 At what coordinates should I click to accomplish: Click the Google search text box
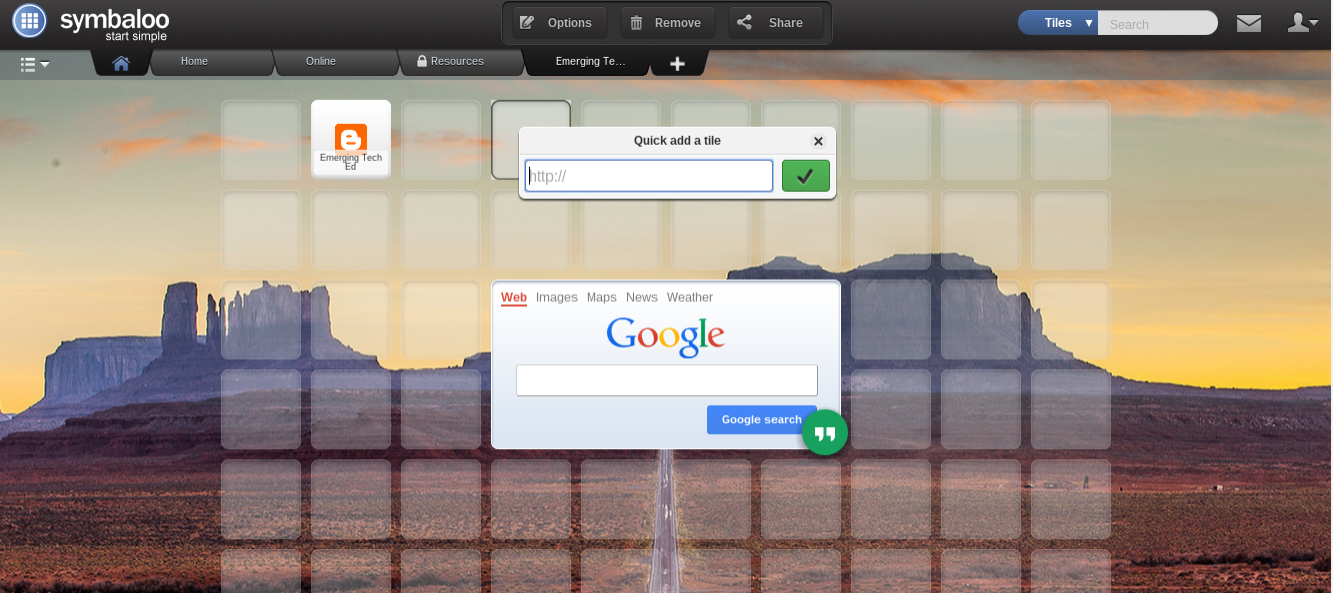click(667, 380)
